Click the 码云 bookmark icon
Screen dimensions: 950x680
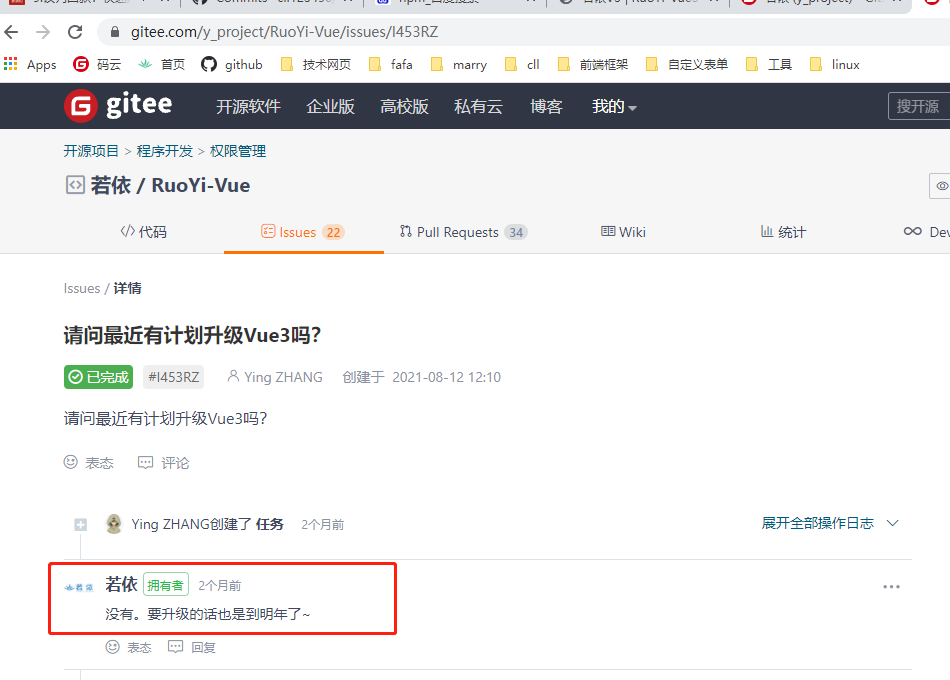[x=79, y=63]
